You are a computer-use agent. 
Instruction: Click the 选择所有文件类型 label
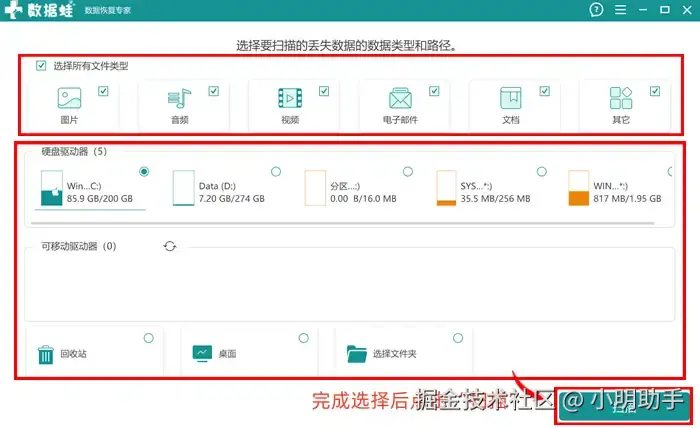click(x=91, y=66)
